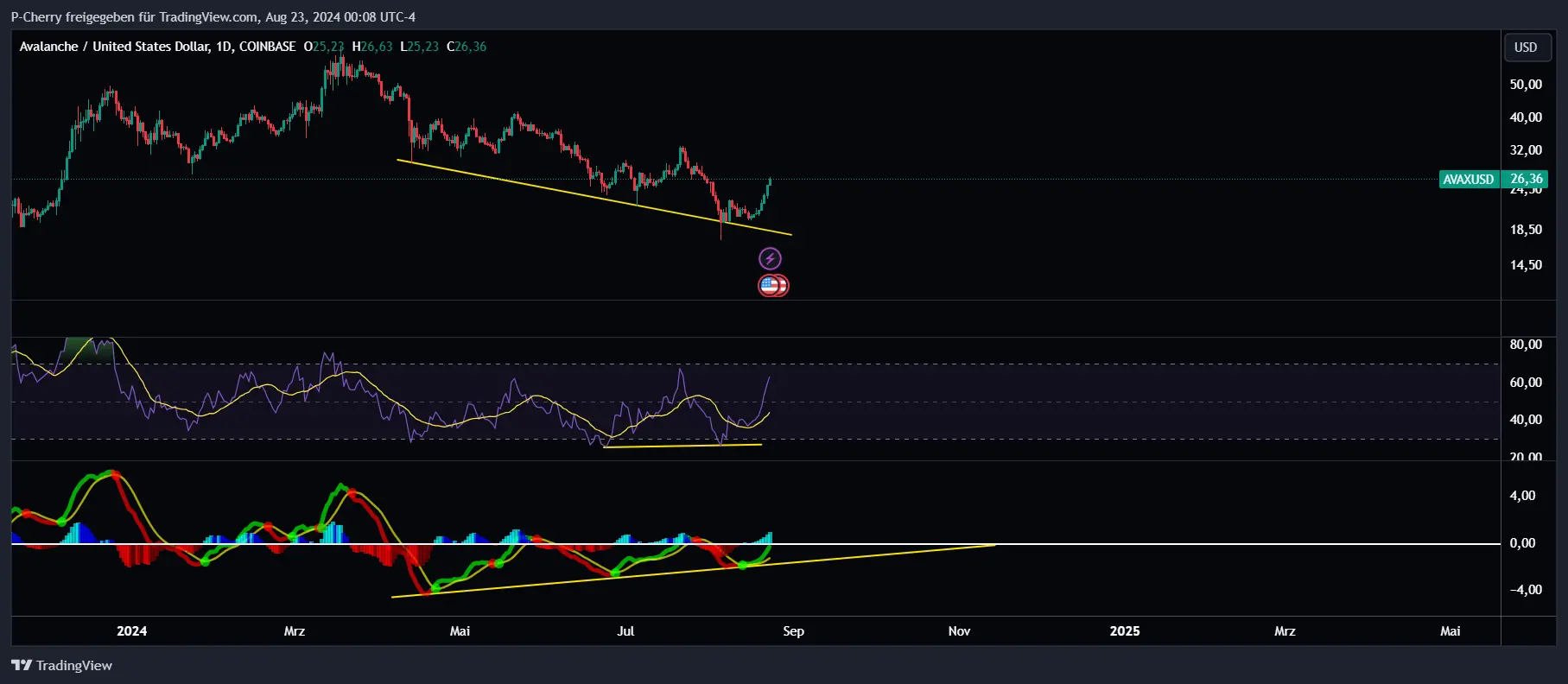Click the open value 25,23
The height and width of the screenshot is (684, 1568).
[327, 47]
